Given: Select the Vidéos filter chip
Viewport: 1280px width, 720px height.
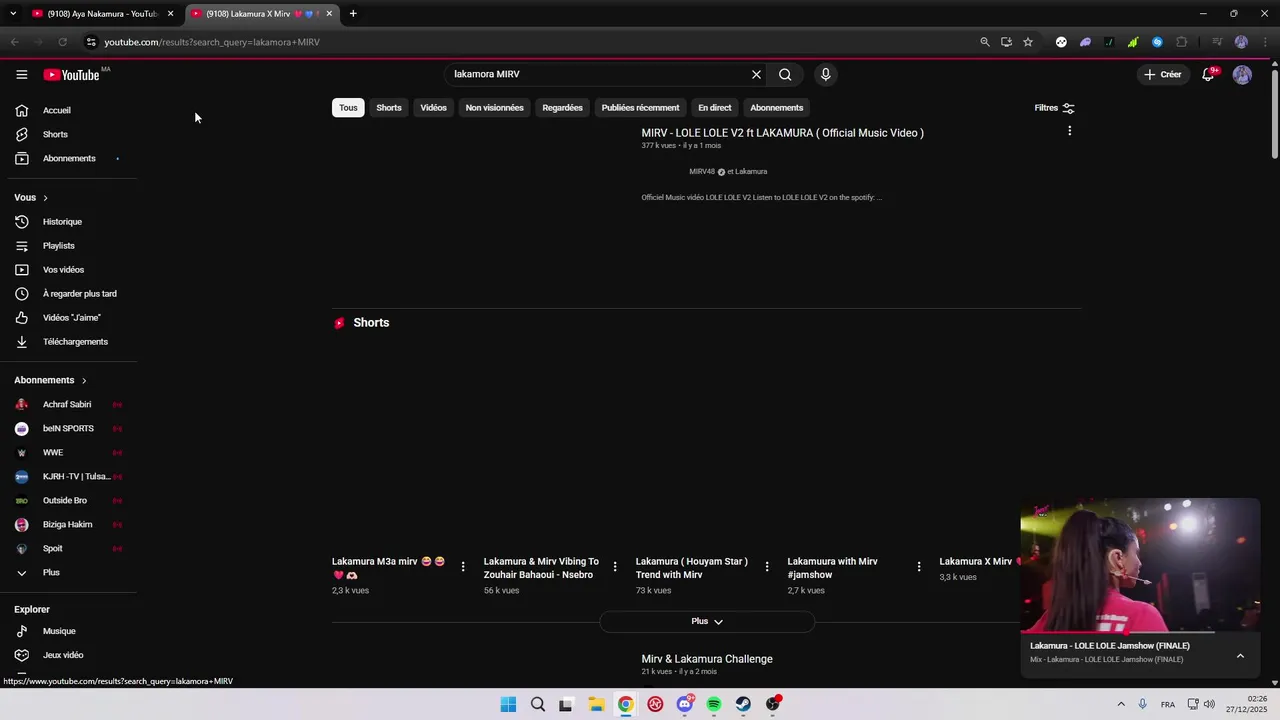Looking at the screenshot, I should (x=434, y=108).
